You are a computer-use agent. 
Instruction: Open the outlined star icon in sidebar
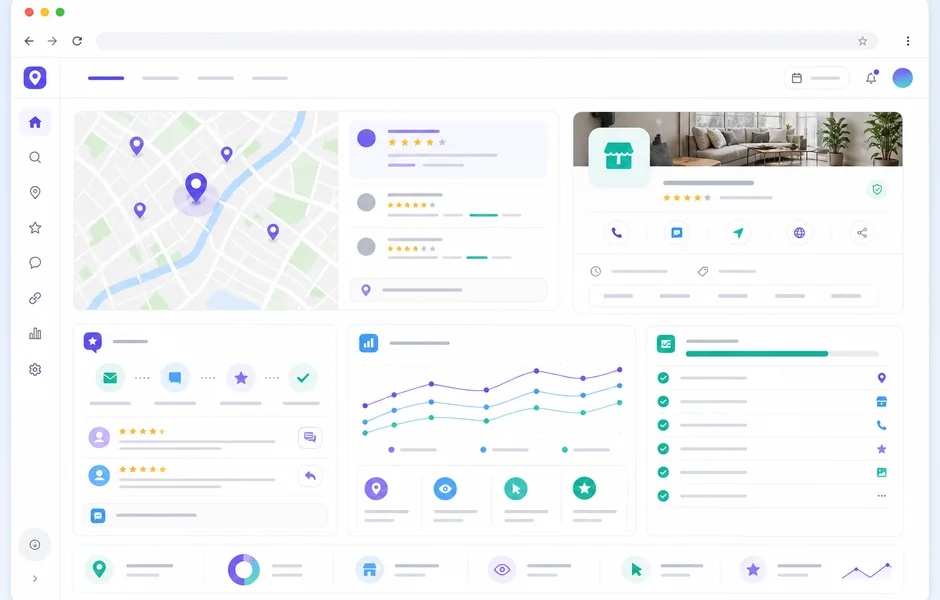tap(35, 228)
